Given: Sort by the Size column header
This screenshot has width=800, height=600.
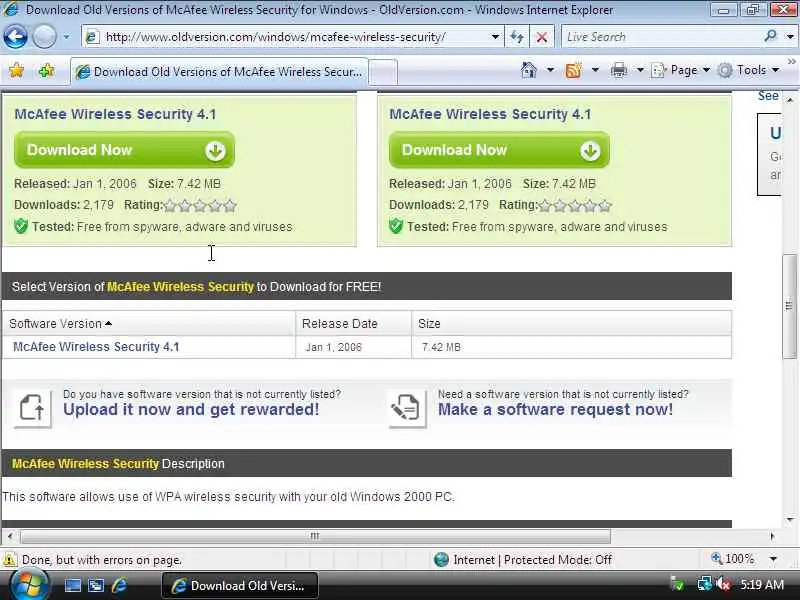Looking at the screenshot, I should (571, 323).
